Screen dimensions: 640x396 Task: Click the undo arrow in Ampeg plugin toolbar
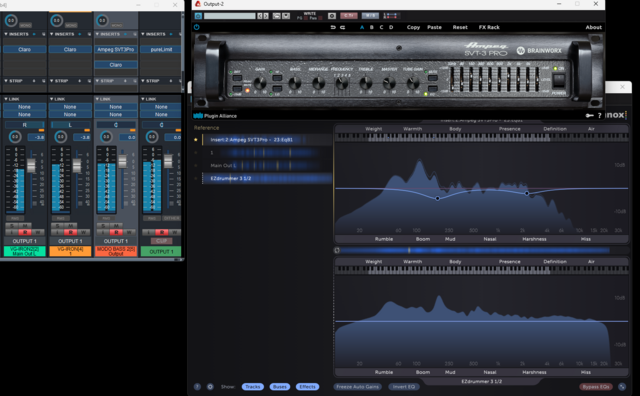(x=333, y=27)
